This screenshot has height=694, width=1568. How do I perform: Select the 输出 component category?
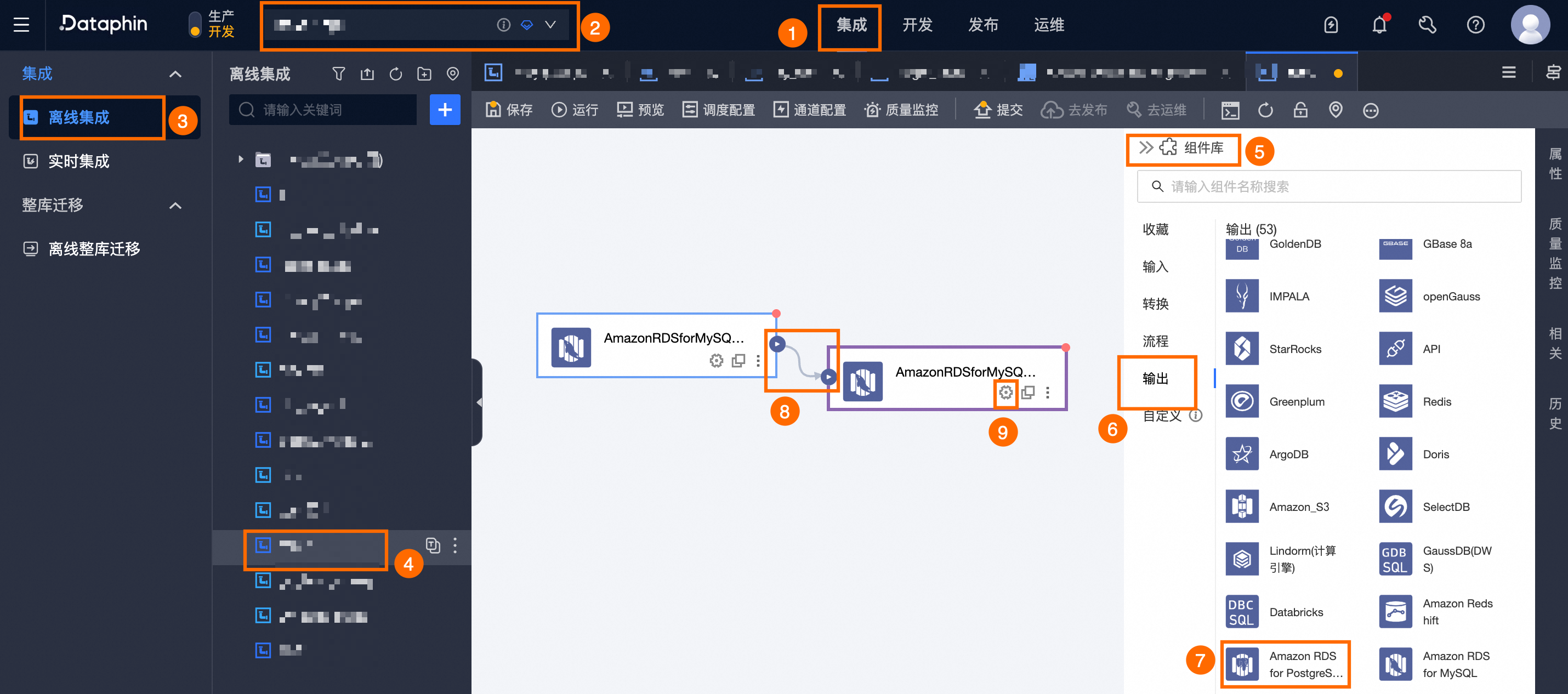tap(1155, 379)
